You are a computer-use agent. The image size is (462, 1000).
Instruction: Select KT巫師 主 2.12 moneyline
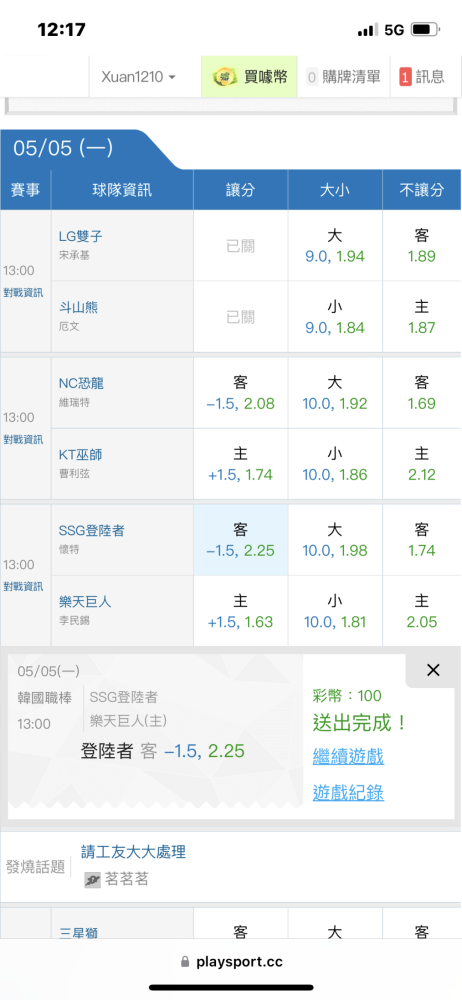pos(422,464)
